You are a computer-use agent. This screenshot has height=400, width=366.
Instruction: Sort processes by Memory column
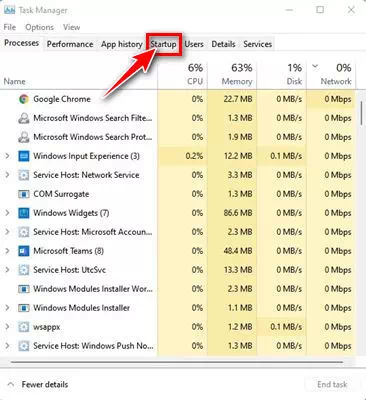tap(237, 75)
